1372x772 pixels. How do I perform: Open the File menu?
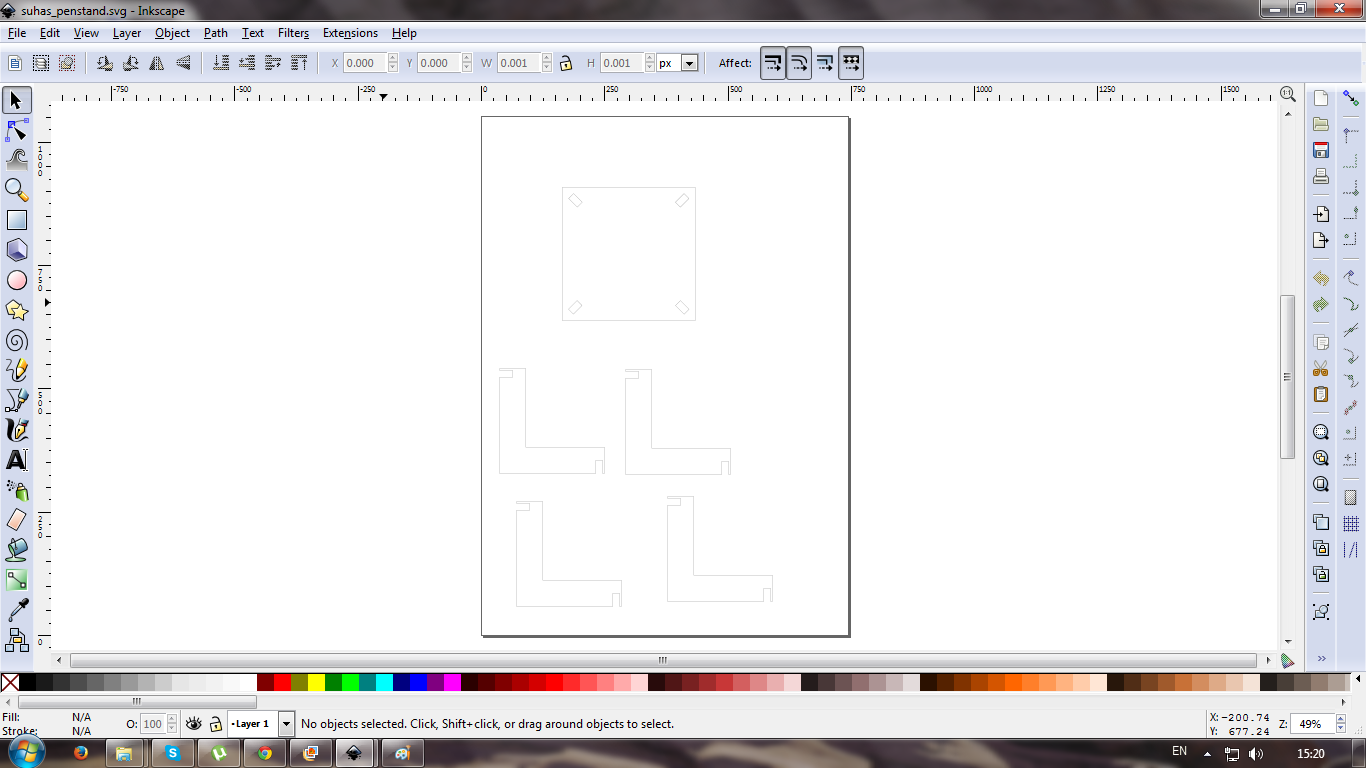16,33
